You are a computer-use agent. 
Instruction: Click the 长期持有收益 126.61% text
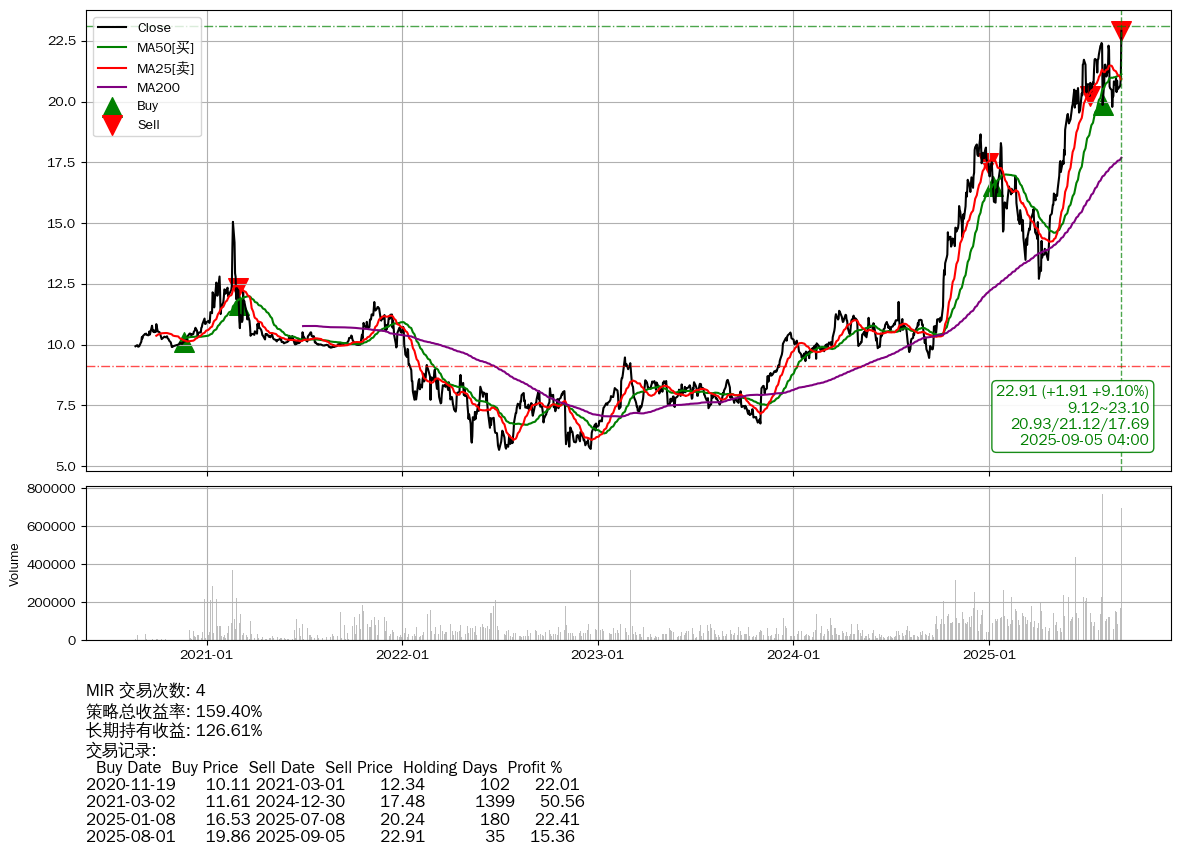coord(174,730)
